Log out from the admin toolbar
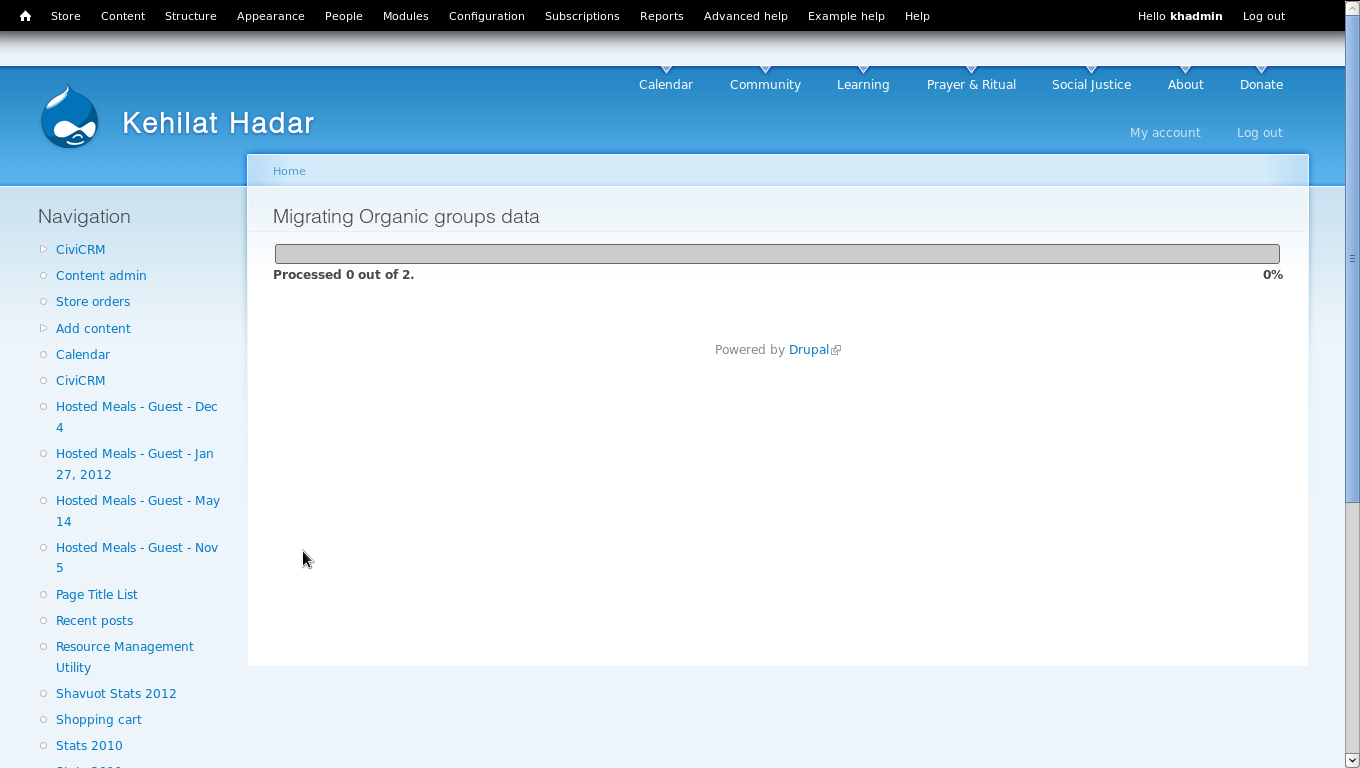 click(x=1263, y=16)
